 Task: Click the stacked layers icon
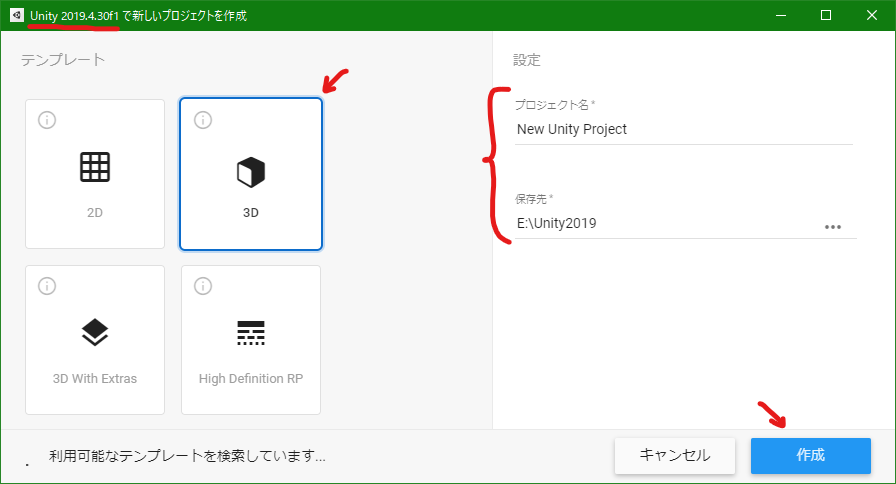click(95, 332)
